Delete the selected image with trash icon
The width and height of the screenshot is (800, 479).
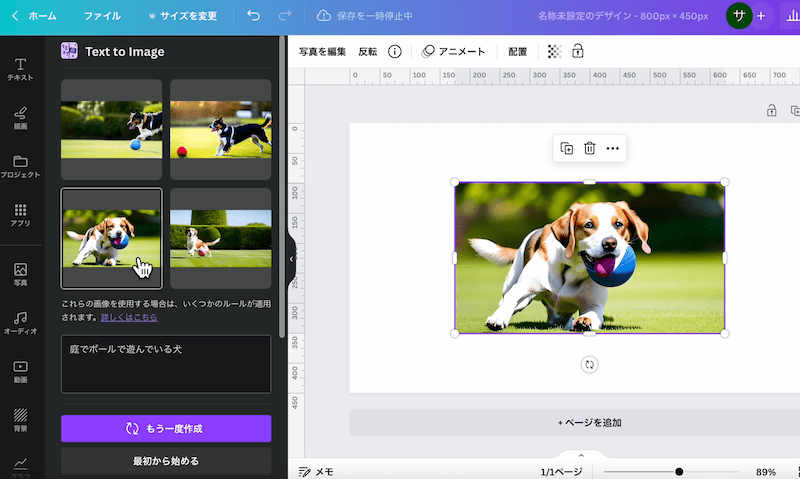click(590, 148)
